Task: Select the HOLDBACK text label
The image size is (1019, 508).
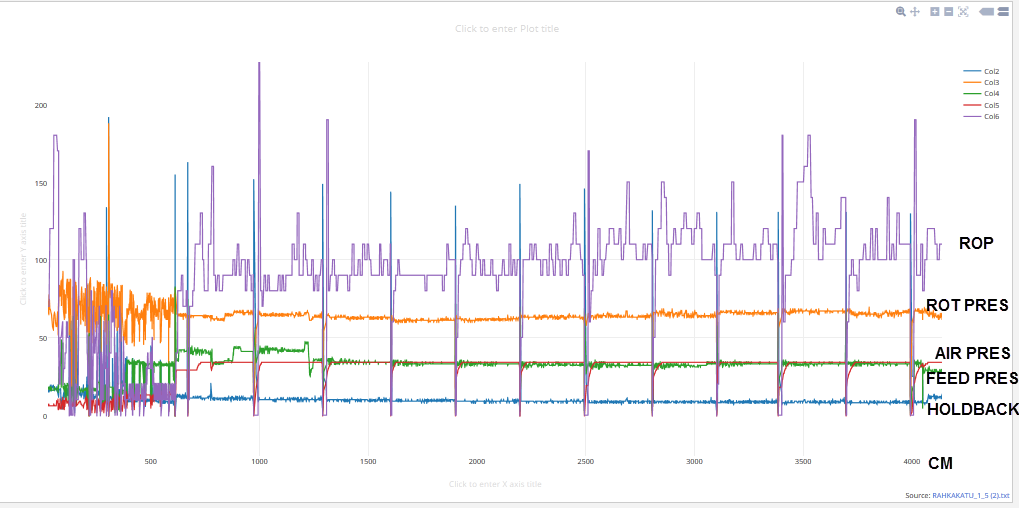Action: [x=972, y=409]
